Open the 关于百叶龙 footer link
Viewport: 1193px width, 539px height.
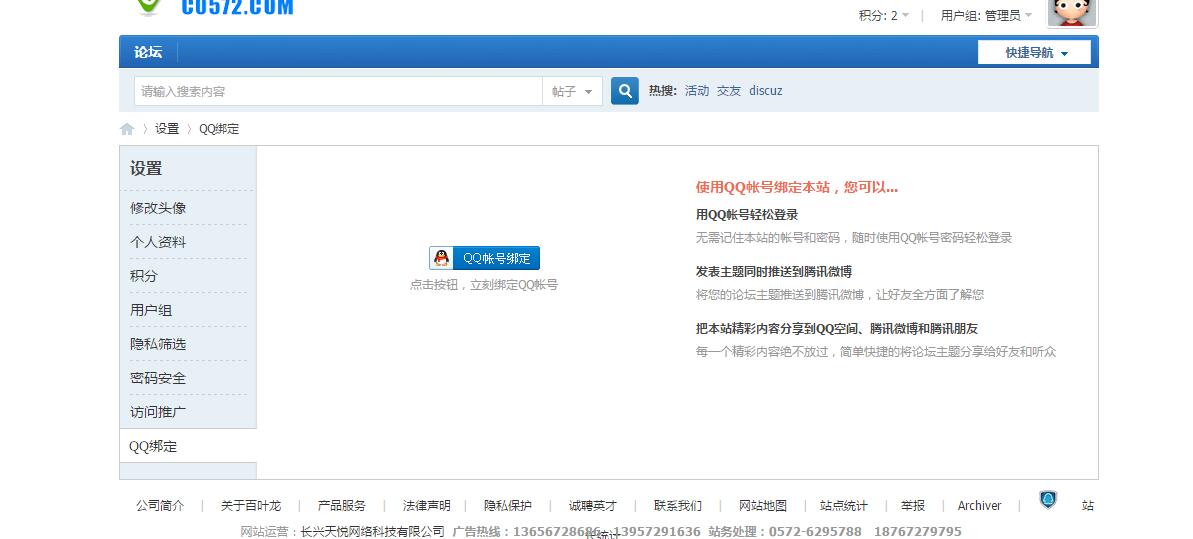coord(250,506)
